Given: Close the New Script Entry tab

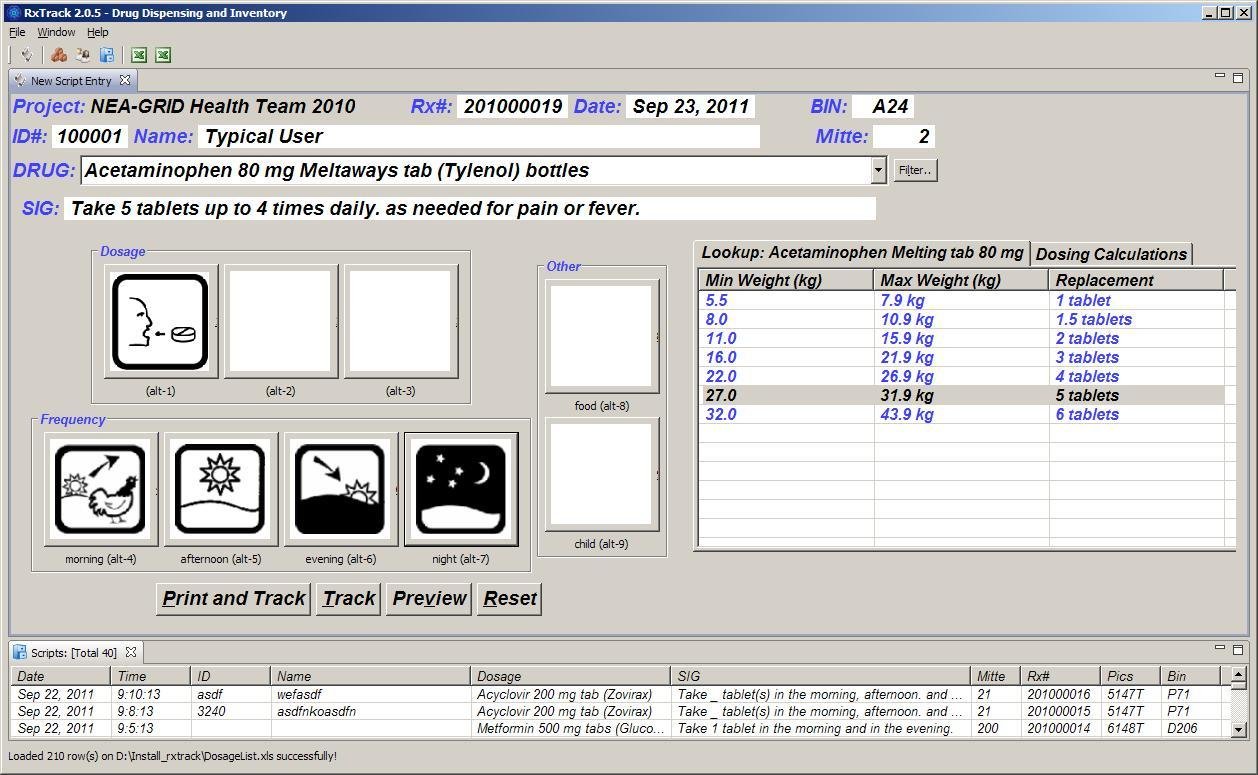Looking at the screenshot, I should [x=125, y=80].
